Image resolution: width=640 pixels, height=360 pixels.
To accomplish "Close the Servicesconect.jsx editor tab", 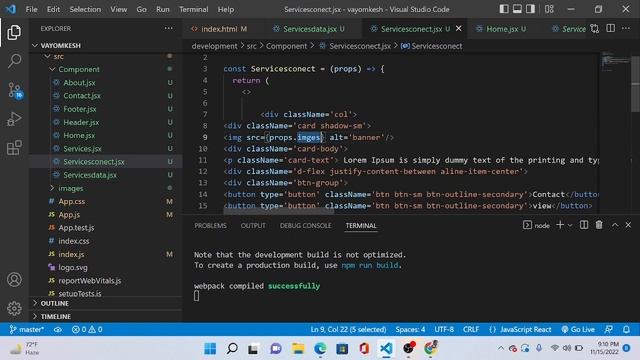I will pyautogui.click(x=459, y=29).
